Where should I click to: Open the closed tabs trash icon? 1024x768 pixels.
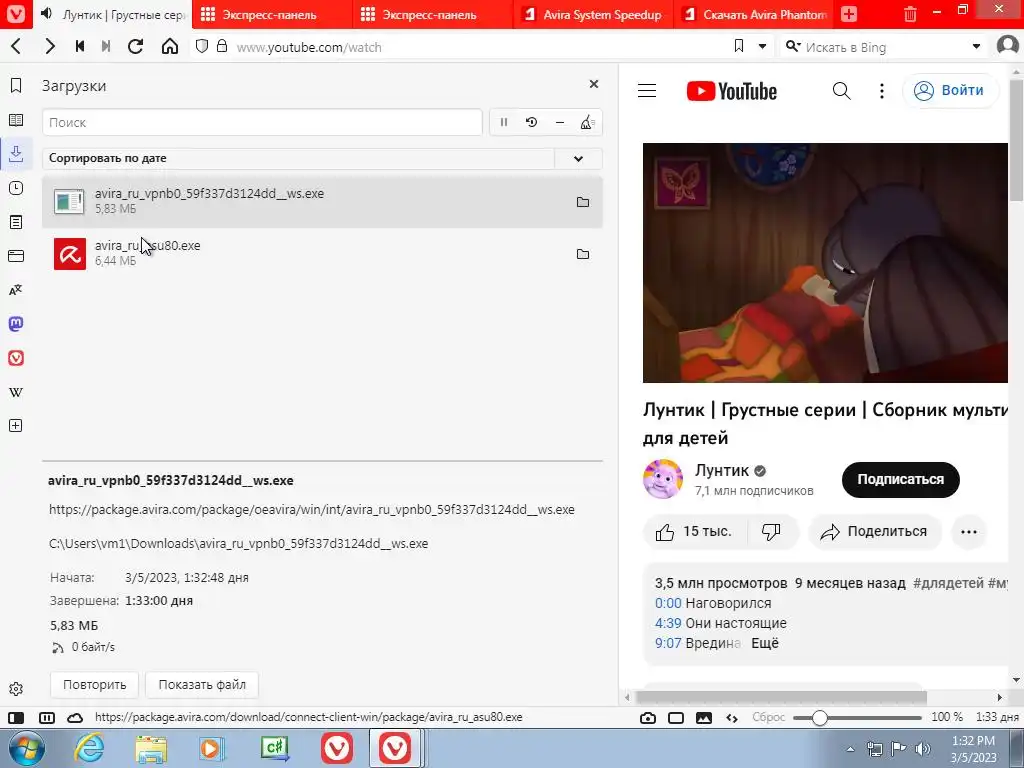point(910,14)
